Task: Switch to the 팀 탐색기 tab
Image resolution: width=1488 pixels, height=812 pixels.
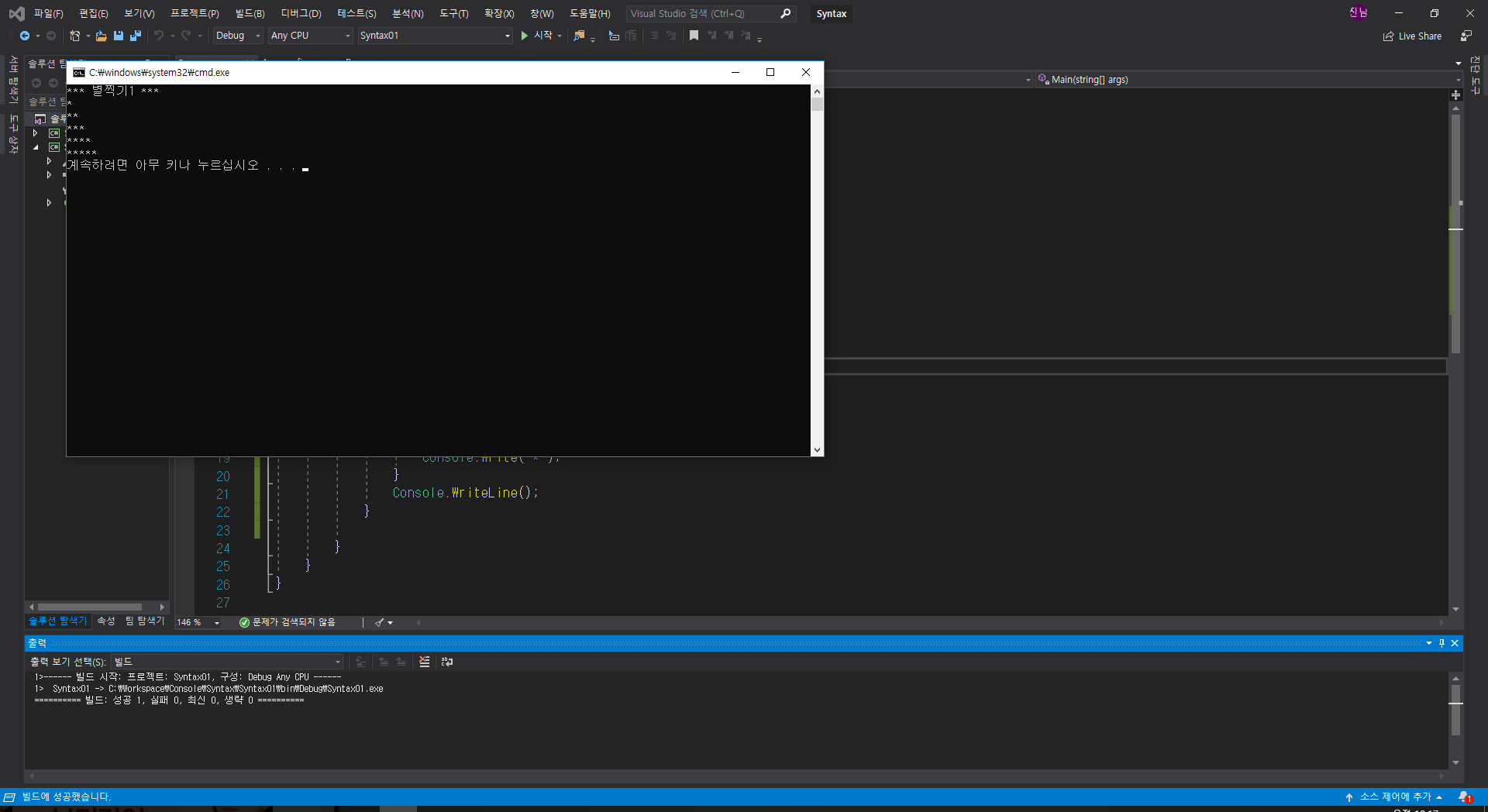Action: (x=145, y=621)
